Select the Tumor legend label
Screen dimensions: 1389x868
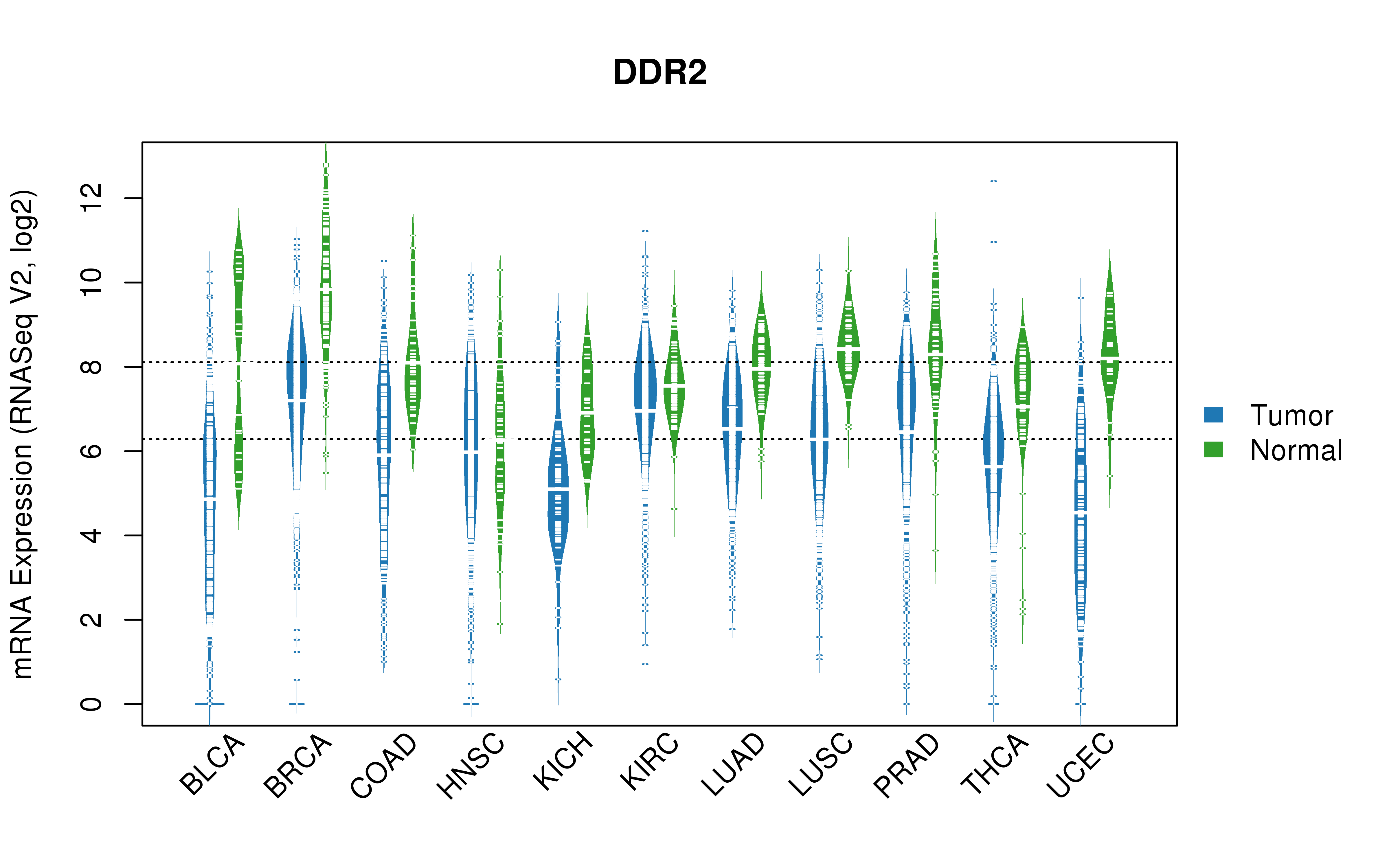[1291, 415]
